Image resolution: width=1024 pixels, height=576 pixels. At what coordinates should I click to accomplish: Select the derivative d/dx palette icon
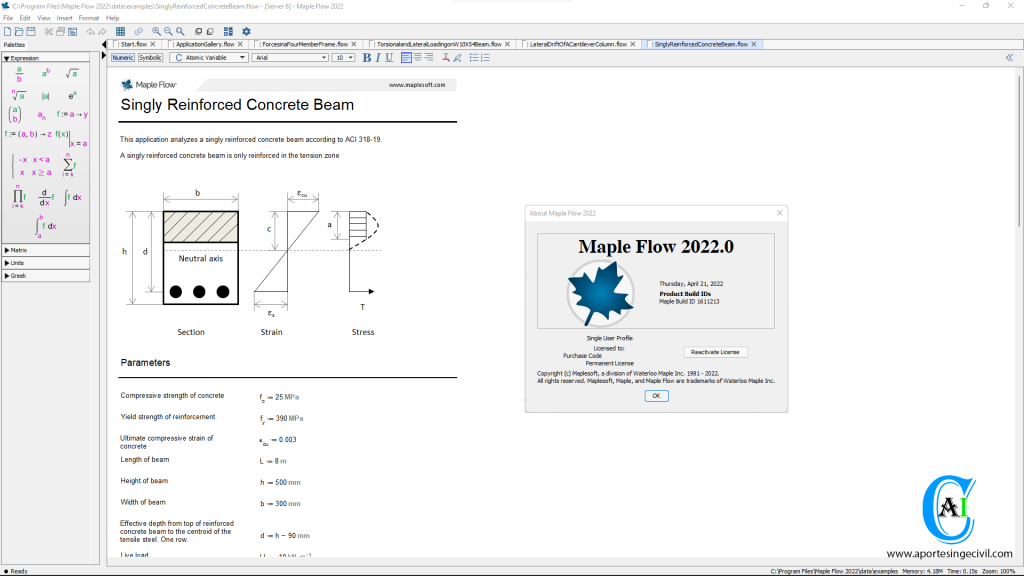point(45,195)
